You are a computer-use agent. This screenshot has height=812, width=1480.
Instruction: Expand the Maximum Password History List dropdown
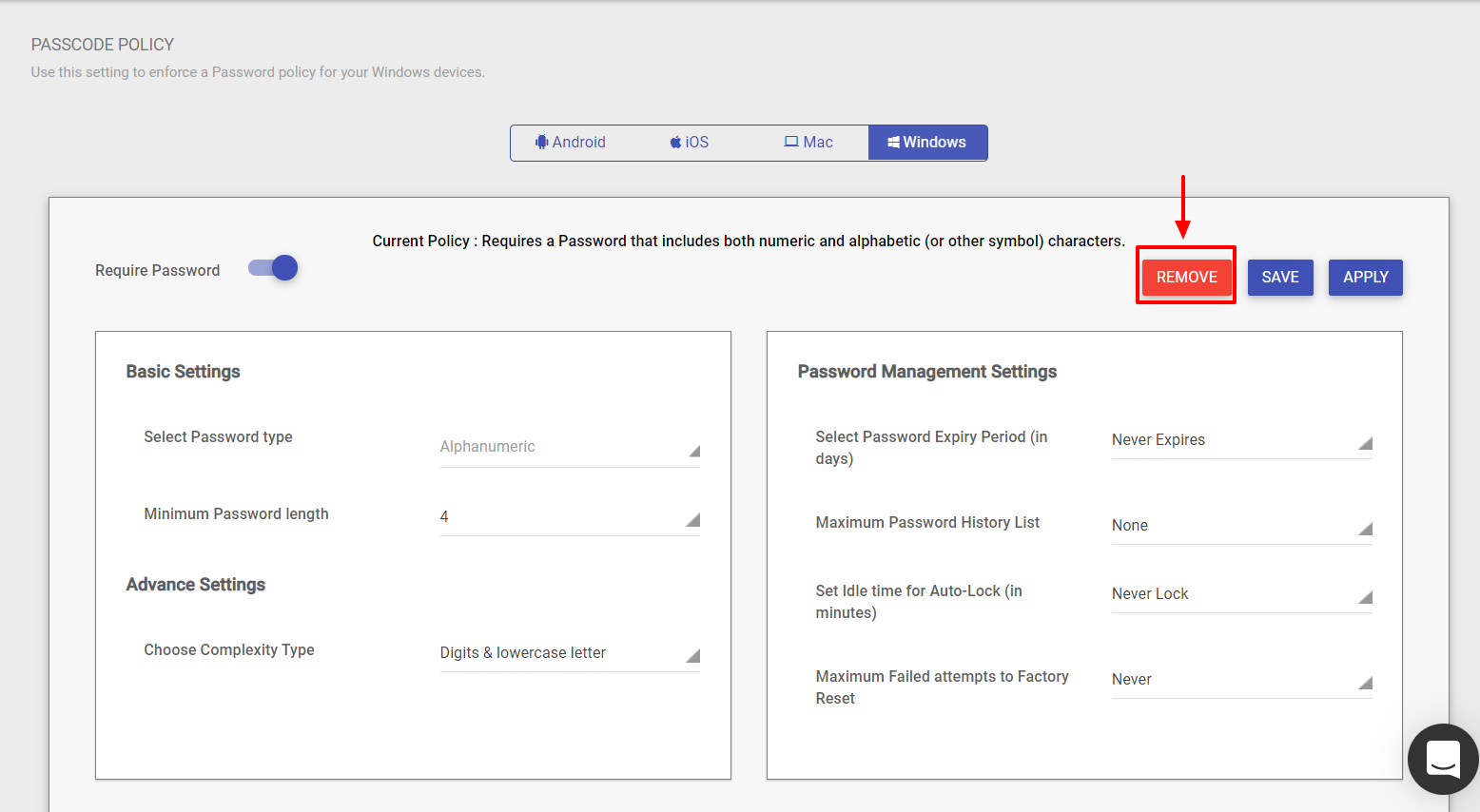(x=1240, y=526)
